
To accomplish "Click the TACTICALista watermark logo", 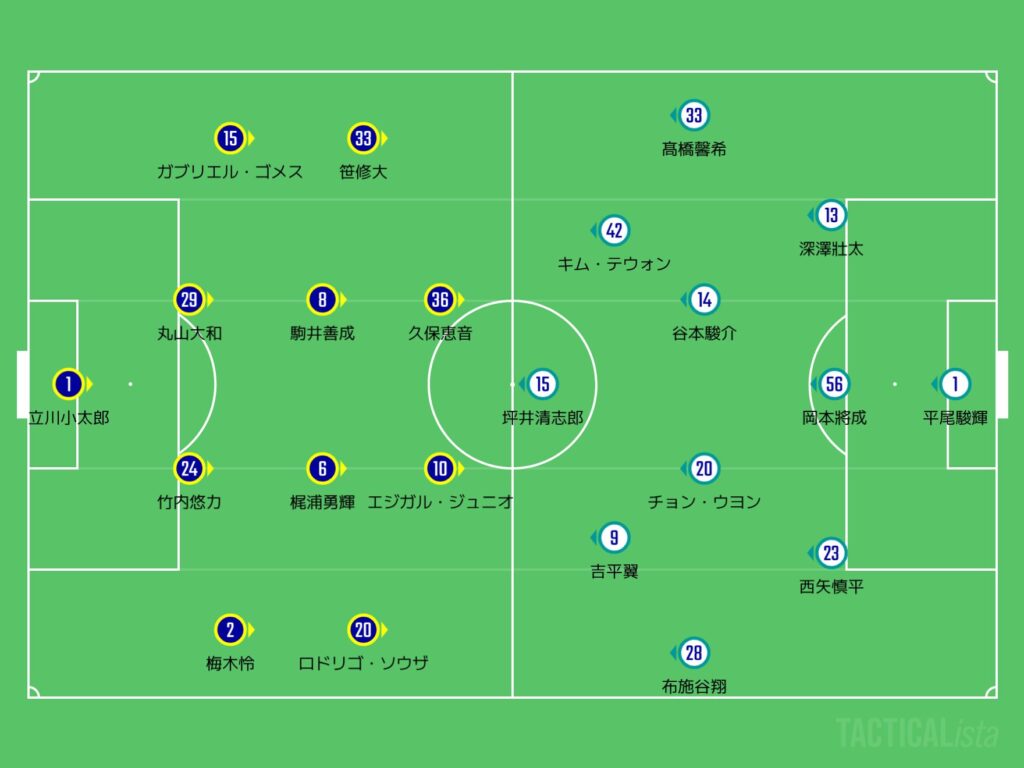I will click(x=917, y=733).
